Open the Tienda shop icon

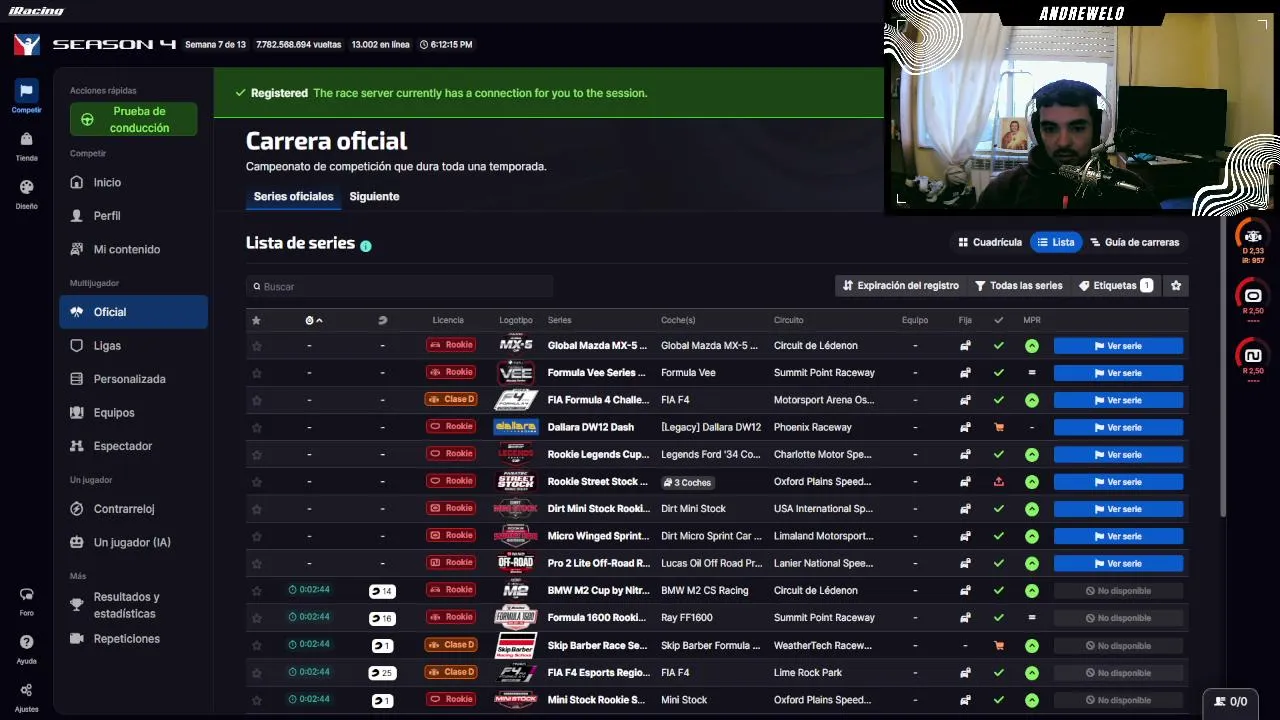(26, 139)
